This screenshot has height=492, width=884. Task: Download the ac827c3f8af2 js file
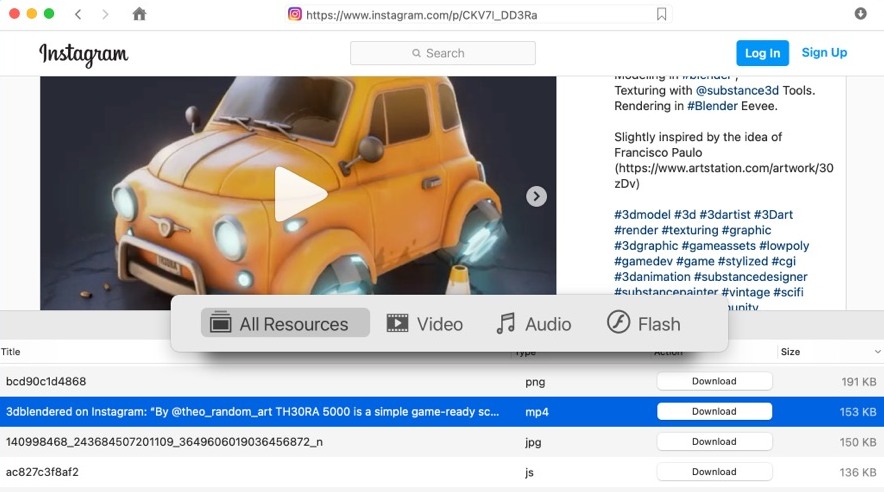tap(714, 472)
